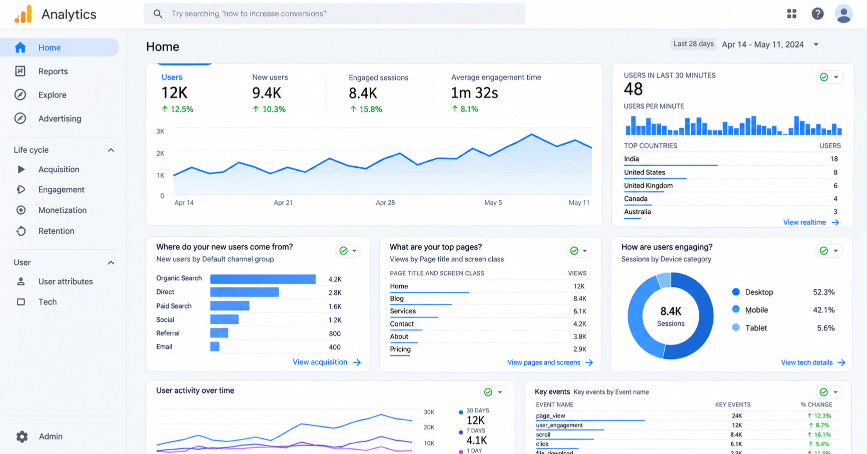Open the user account avatar

click(x=843, y=14)
